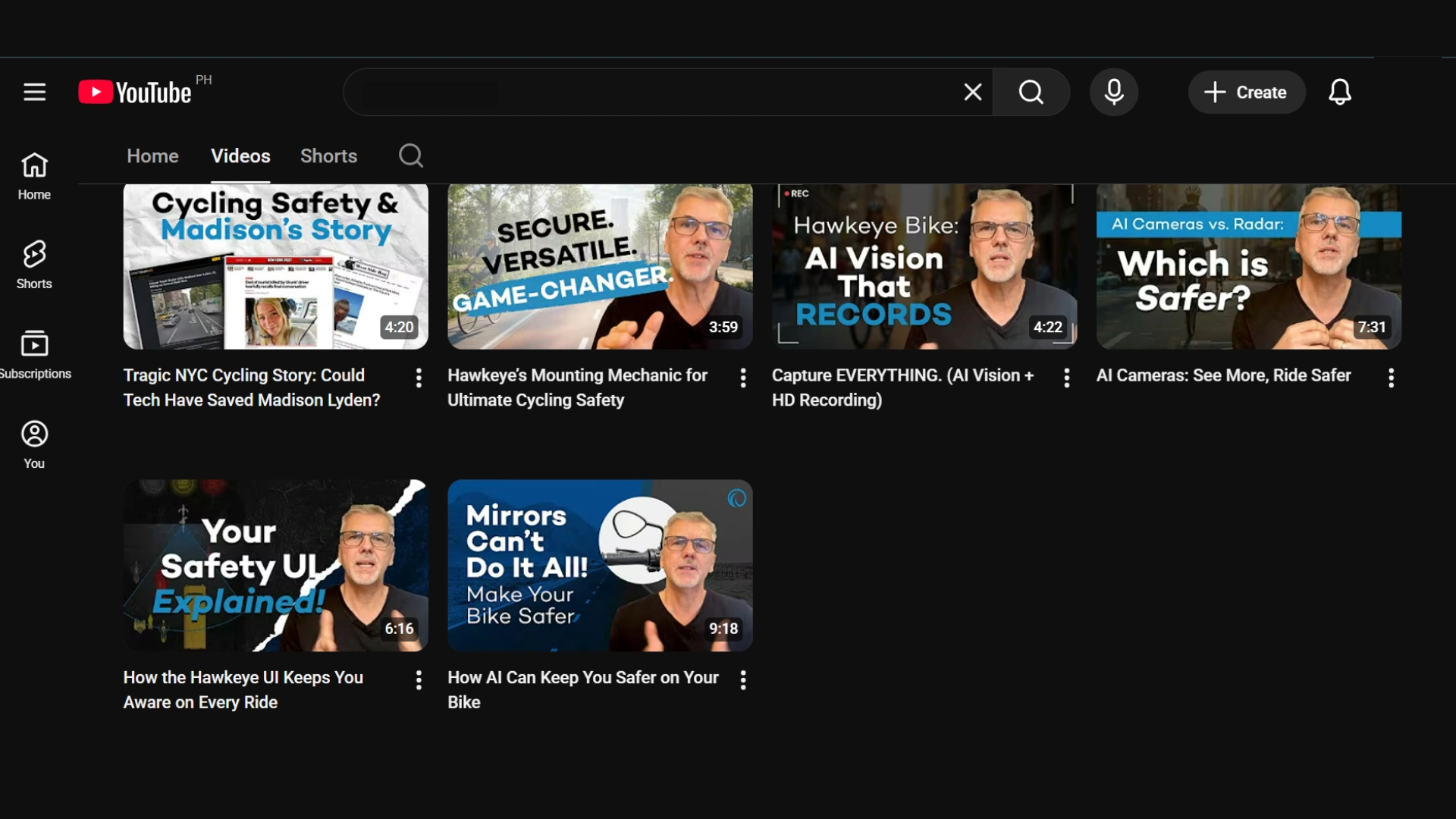Open options menu for AI Cameras video
The width and height of the screenshot is (1456, 819).
coord(1391,378)
